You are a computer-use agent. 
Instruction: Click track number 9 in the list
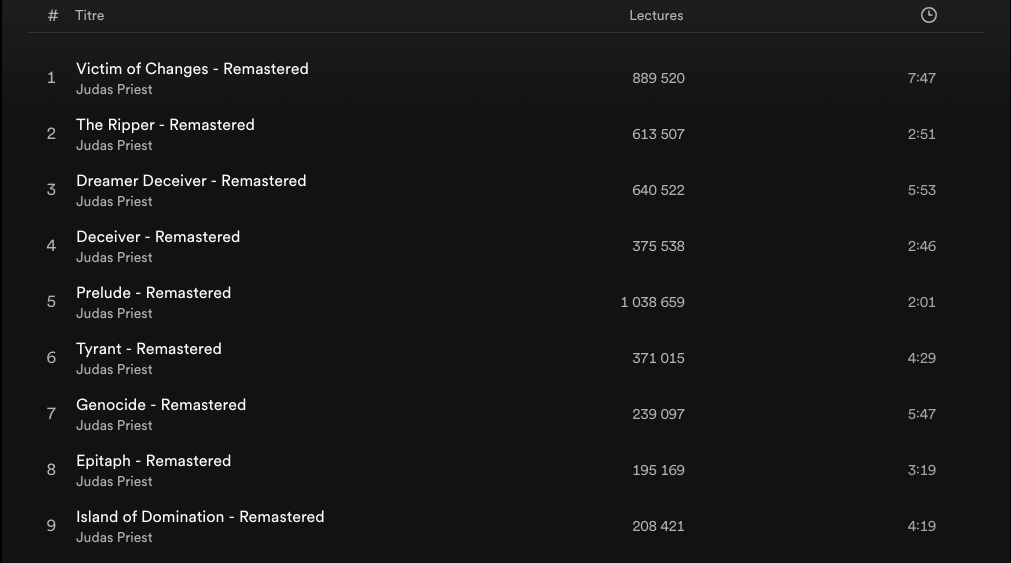pyautogui.click(x=51, y=526)
